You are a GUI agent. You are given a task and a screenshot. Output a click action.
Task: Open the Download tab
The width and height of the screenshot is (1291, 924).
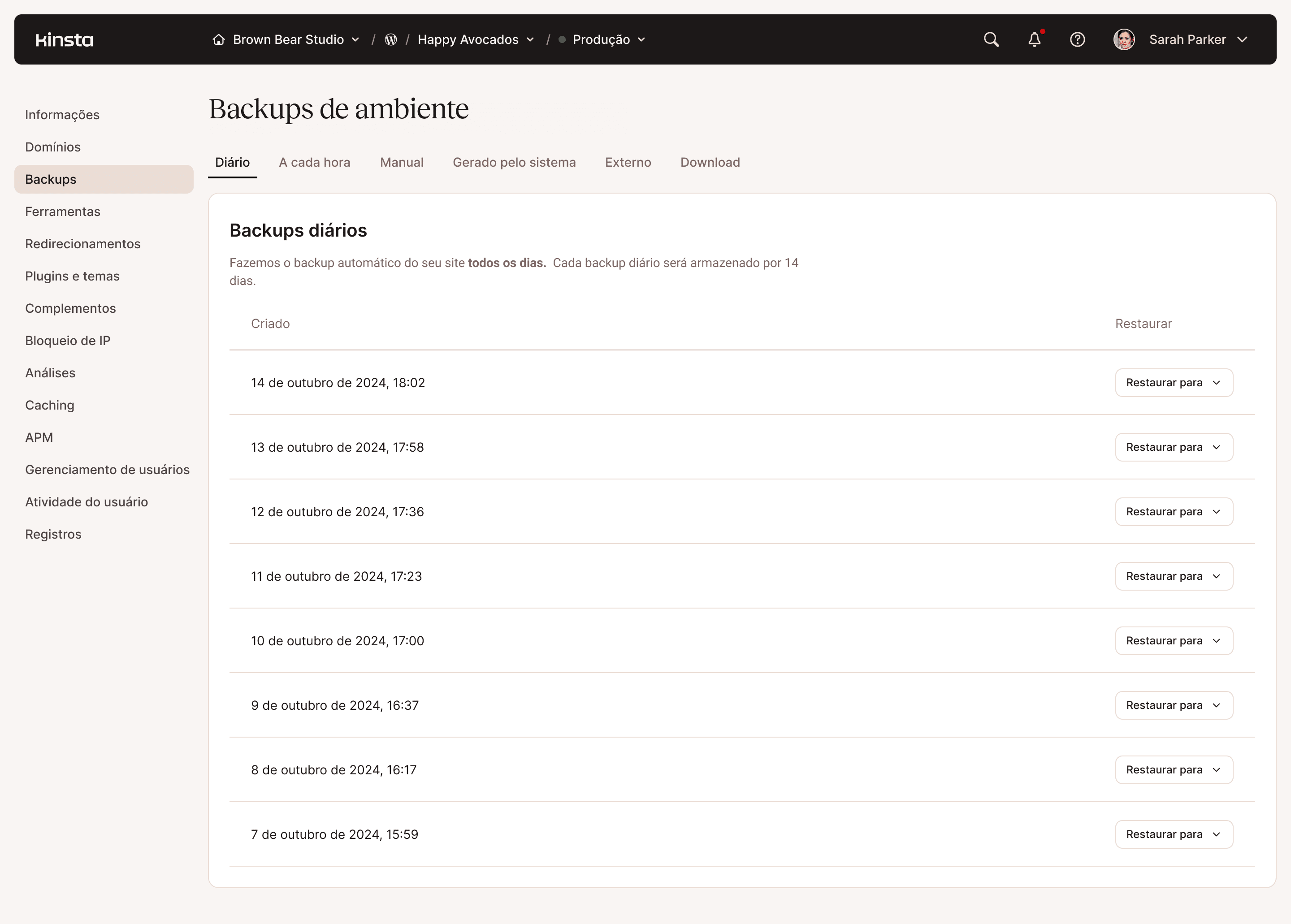point(709,162)
